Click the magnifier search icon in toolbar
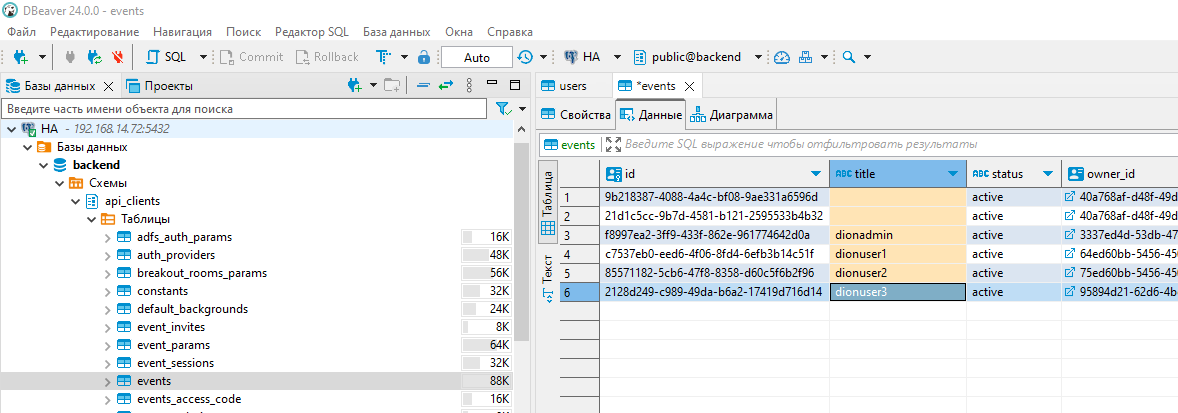The height and width of the screenshot is (413, 1178). [849, 56]
